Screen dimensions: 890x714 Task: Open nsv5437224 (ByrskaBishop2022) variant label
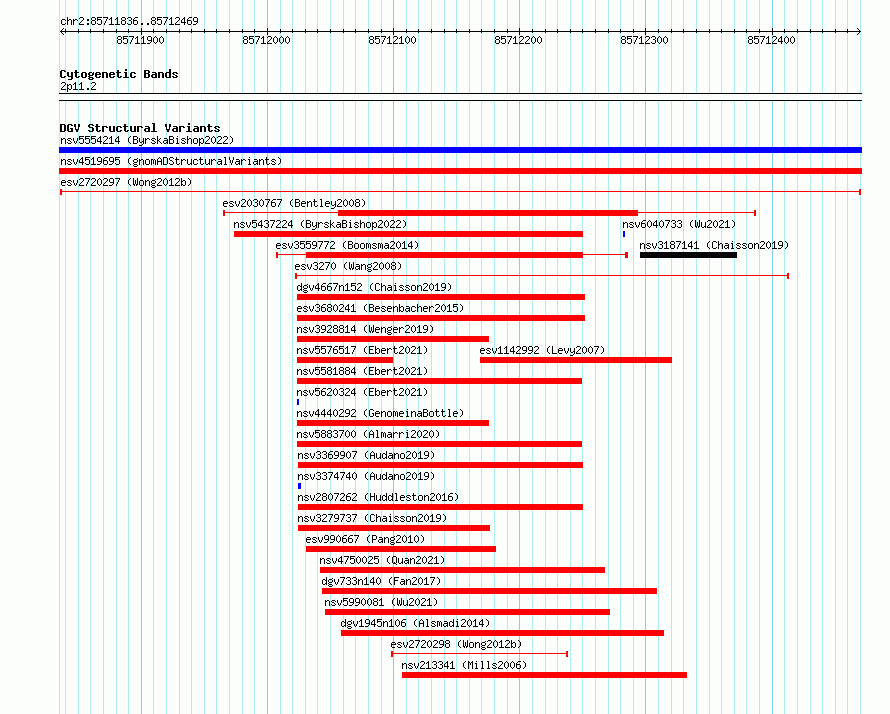[320, 224]
